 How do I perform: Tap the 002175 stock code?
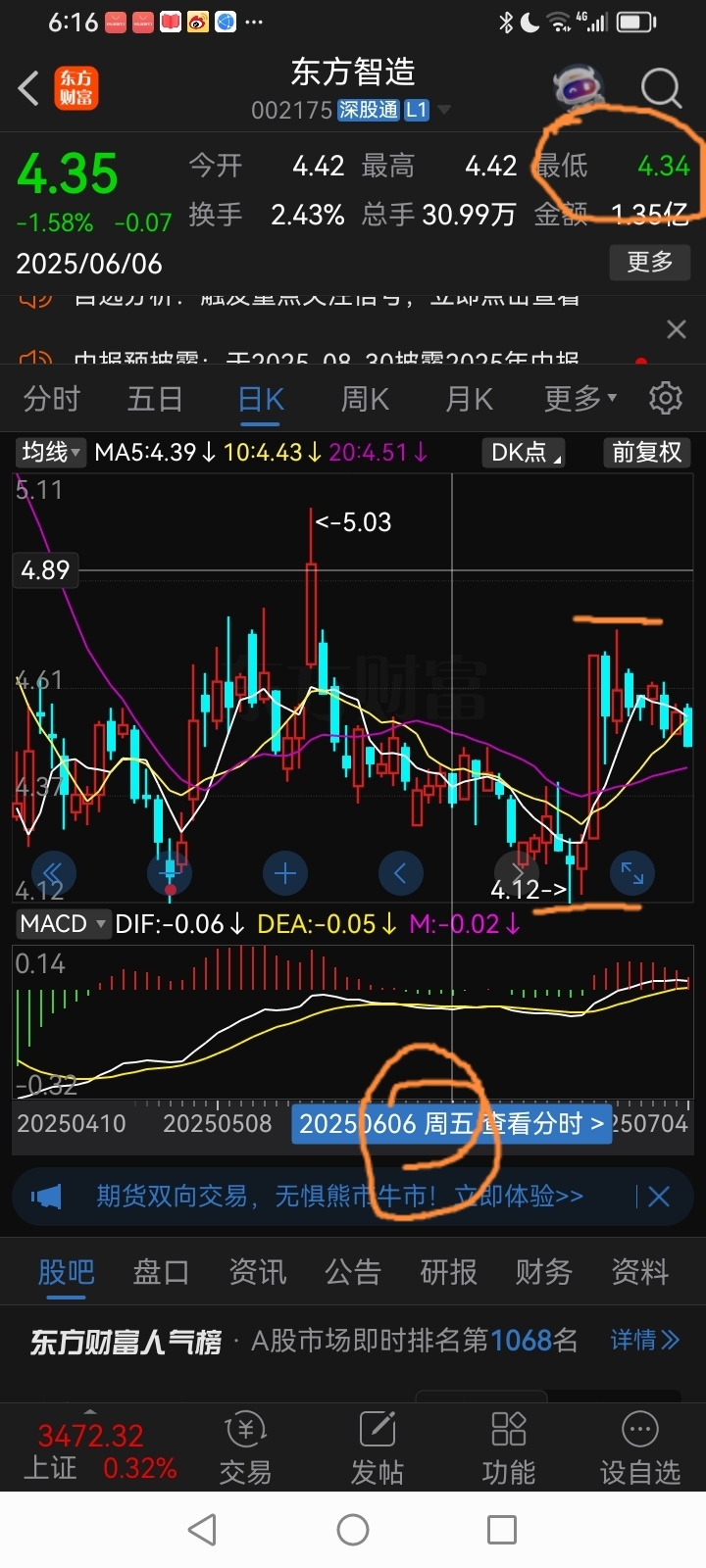pyautogui.click(x=291, y=110)
